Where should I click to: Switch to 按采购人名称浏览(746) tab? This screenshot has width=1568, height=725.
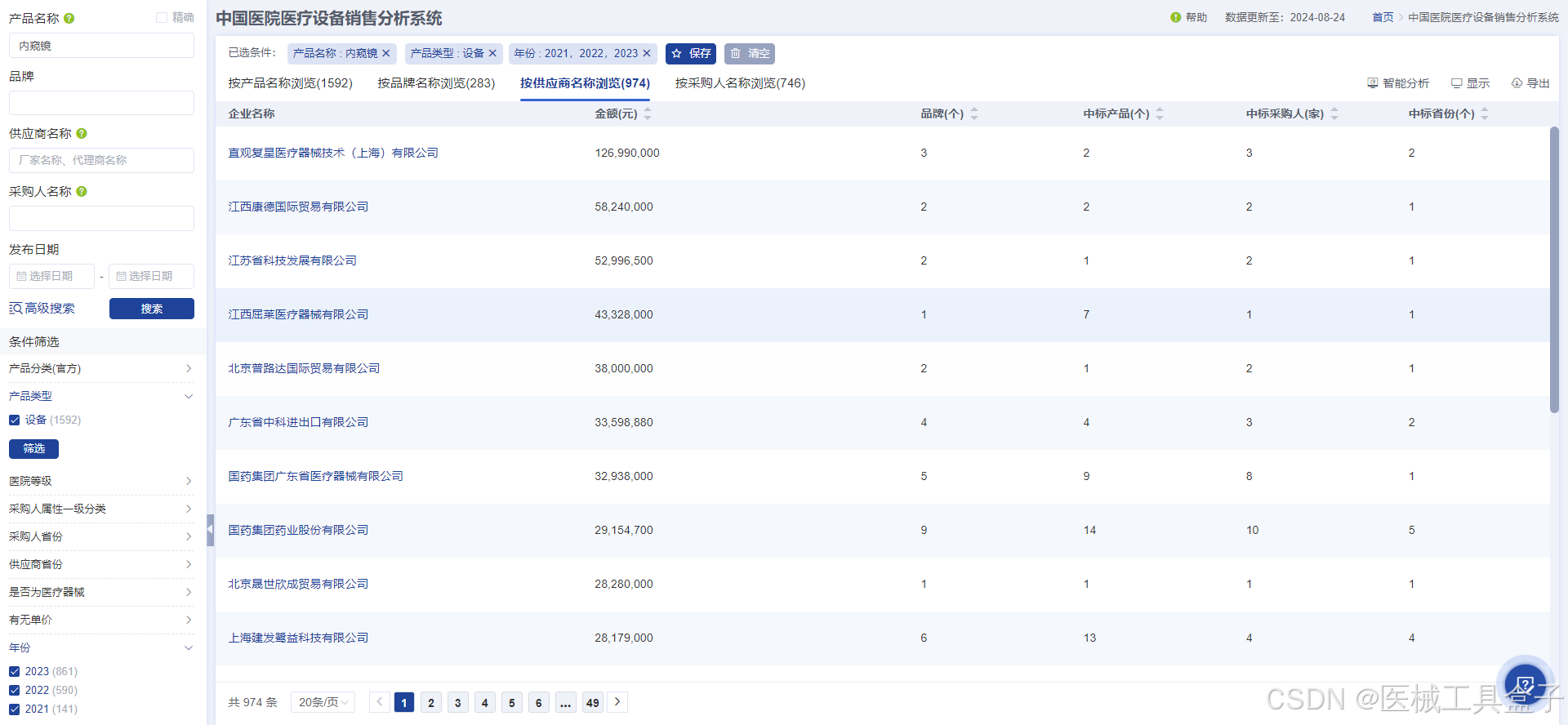point(740,83)
